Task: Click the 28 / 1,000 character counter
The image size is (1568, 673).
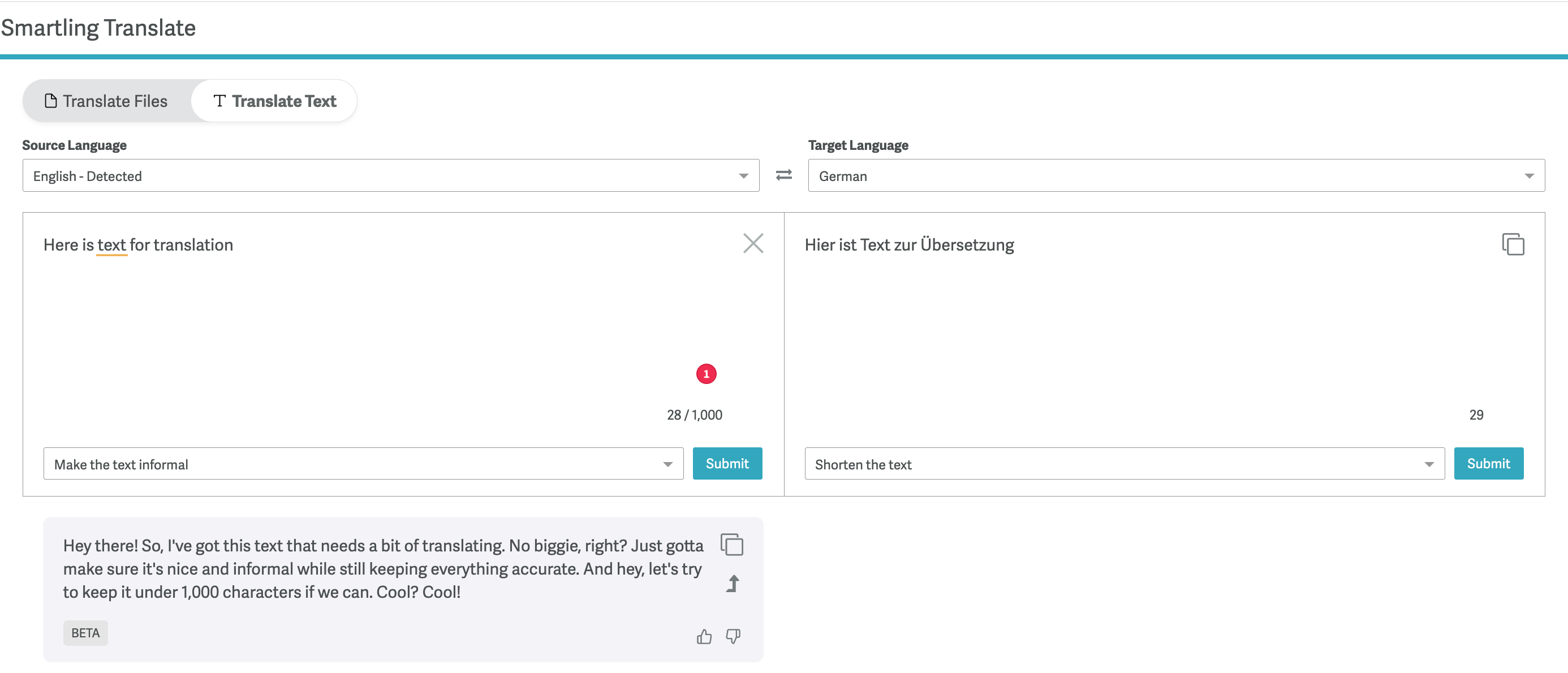Action: [695, 415]
